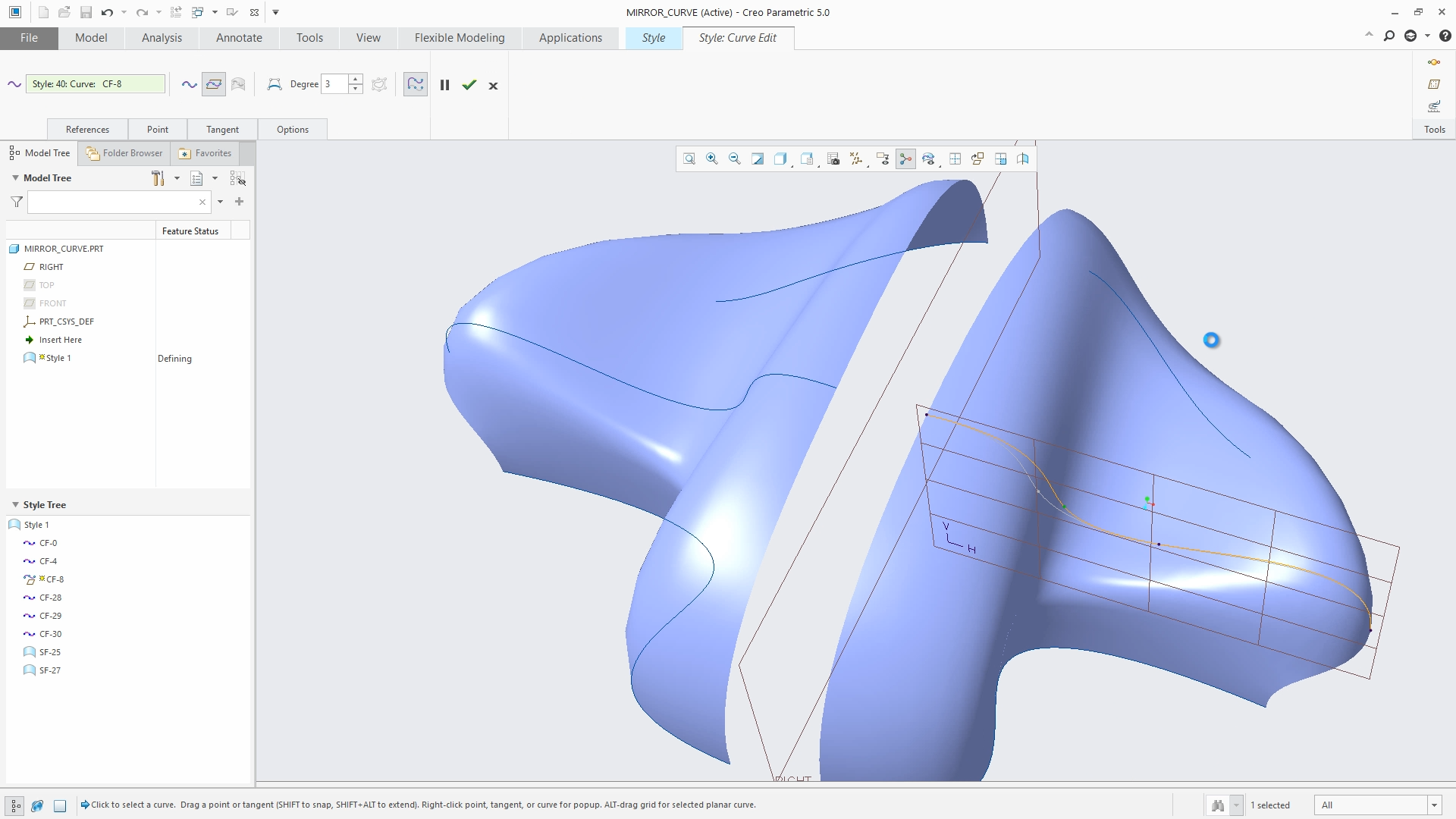Click the show next view icon
Viewport: 1456px width, 819px height.
tap(1001, 158)
